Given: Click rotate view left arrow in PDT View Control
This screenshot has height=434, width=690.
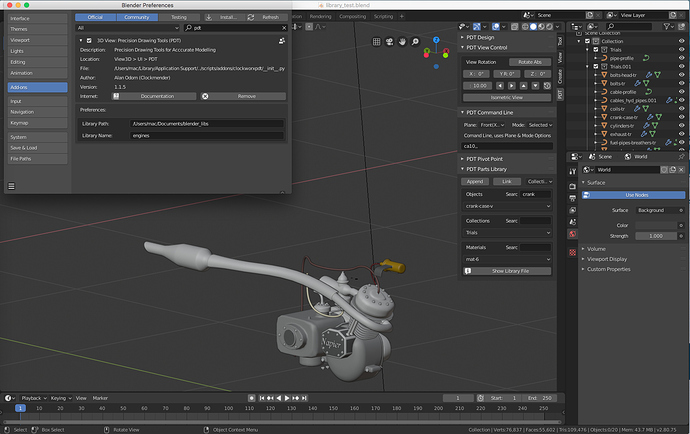Looking at the screenshot, I should (x=500, y=86).
